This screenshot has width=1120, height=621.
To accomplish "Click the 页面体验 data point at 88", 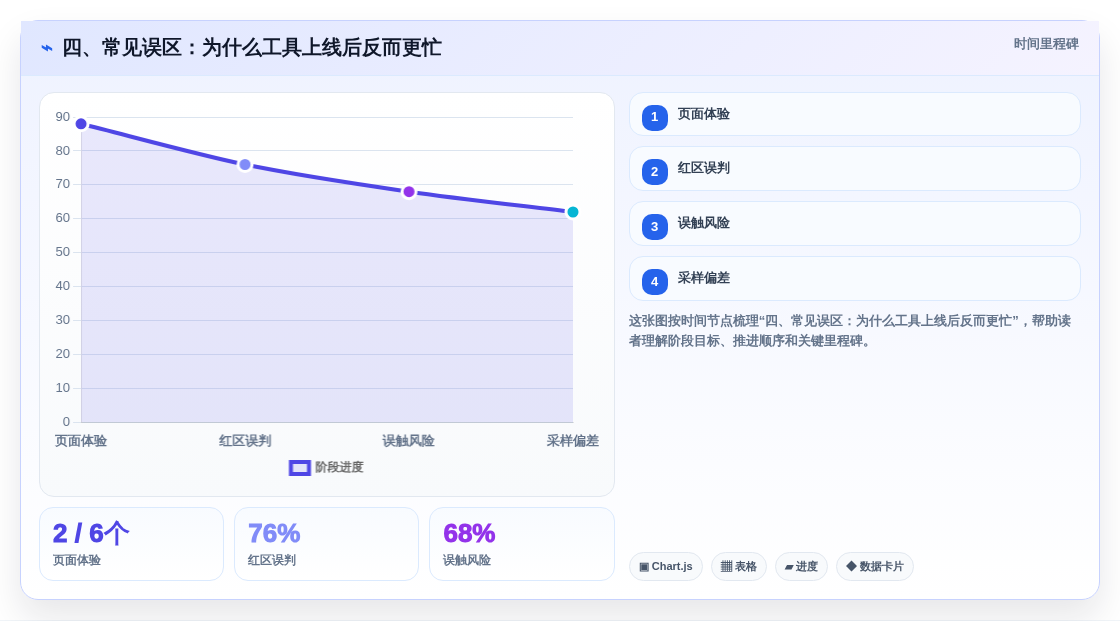I will pyautogui.click(x=81, y=124).
